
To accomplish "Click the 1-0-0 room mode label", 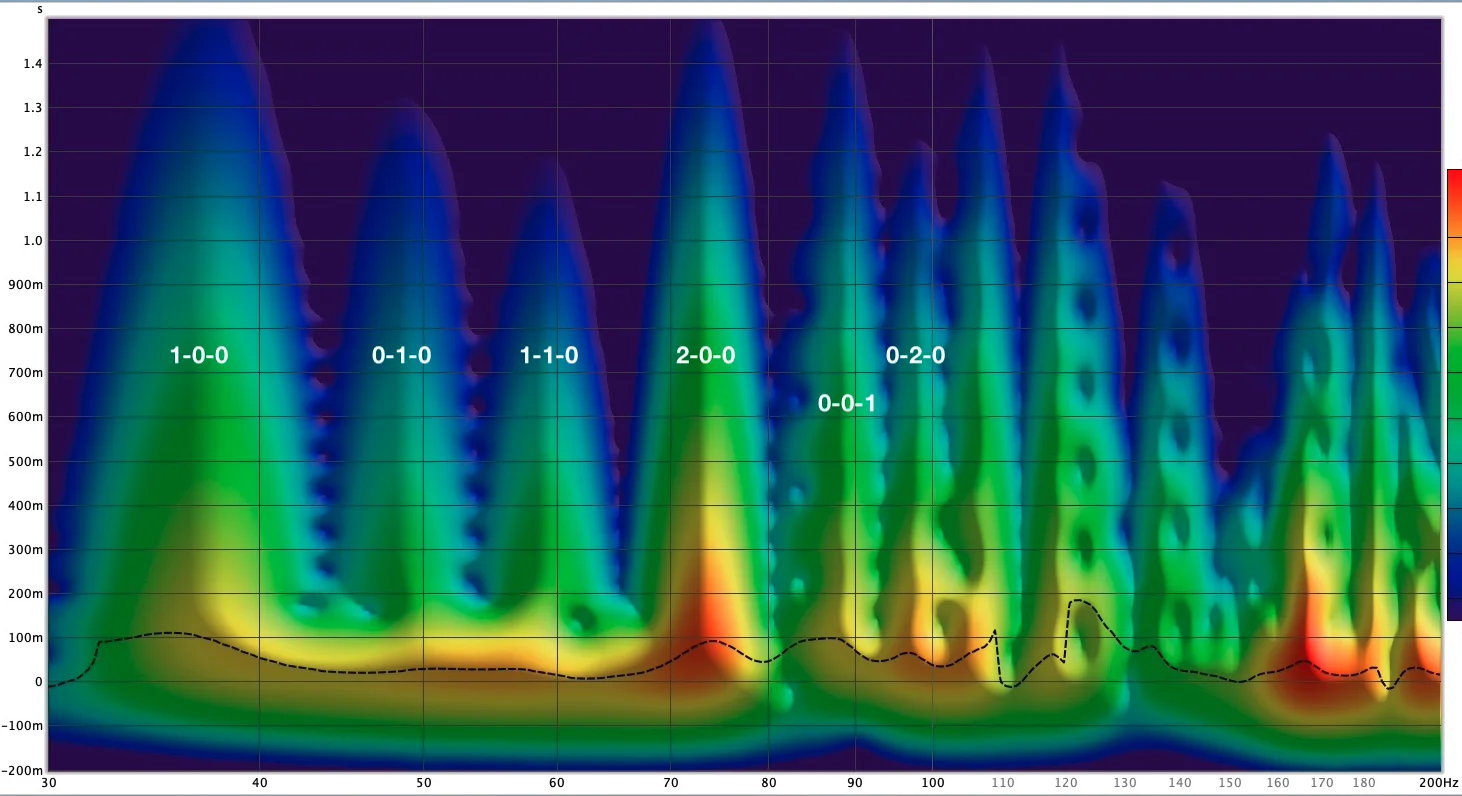I will [x=199, y=355].
